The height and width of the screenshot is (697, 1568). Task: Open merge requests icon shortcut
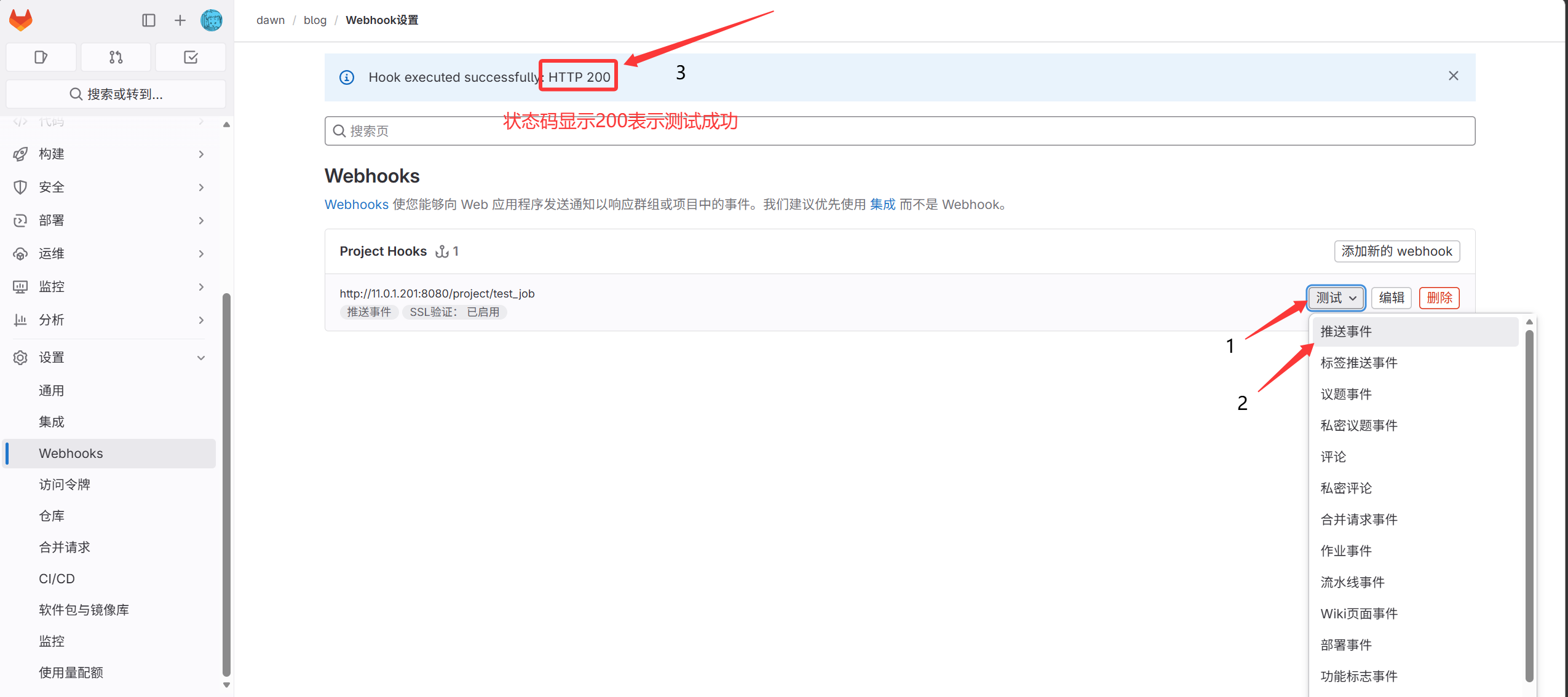click(x=116, y=57)
